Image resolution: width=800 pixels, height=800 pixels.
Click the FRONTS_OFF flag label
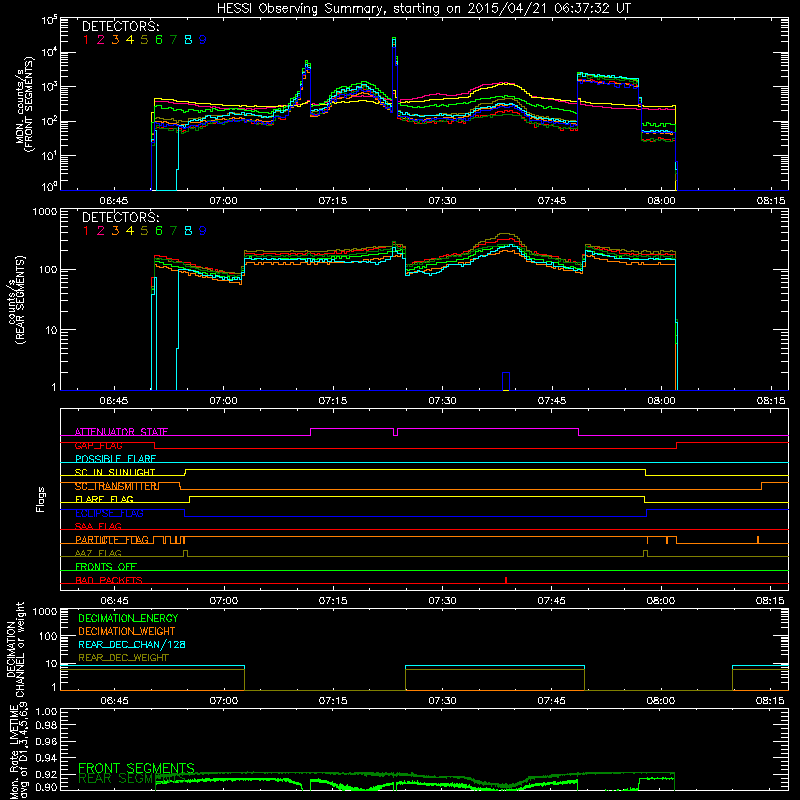[106, 567]
